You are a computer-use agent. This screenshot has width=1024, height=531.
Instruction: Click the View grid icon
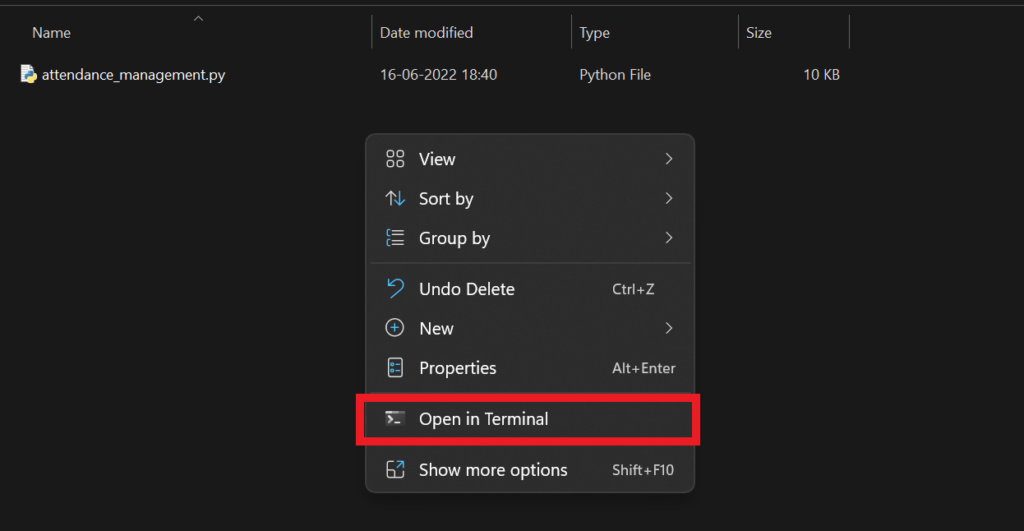click(395, 159)
